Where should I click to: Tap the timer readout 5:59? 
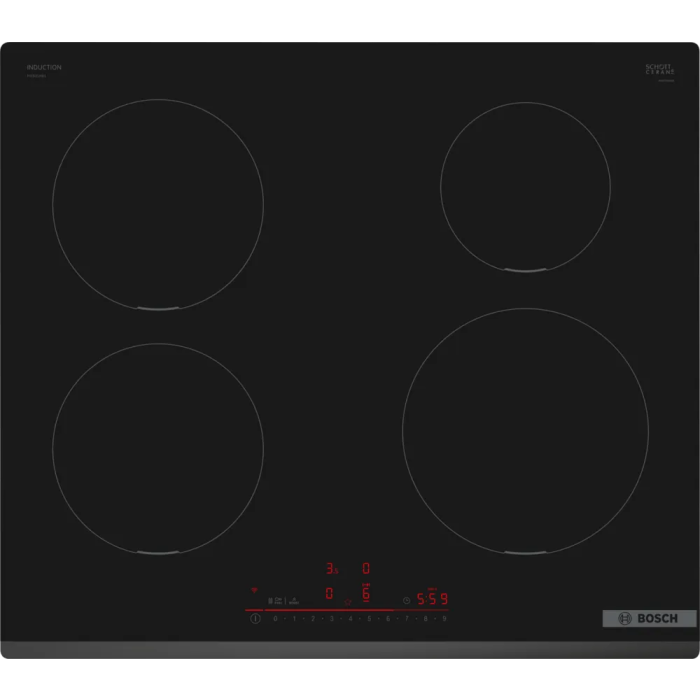432,599
